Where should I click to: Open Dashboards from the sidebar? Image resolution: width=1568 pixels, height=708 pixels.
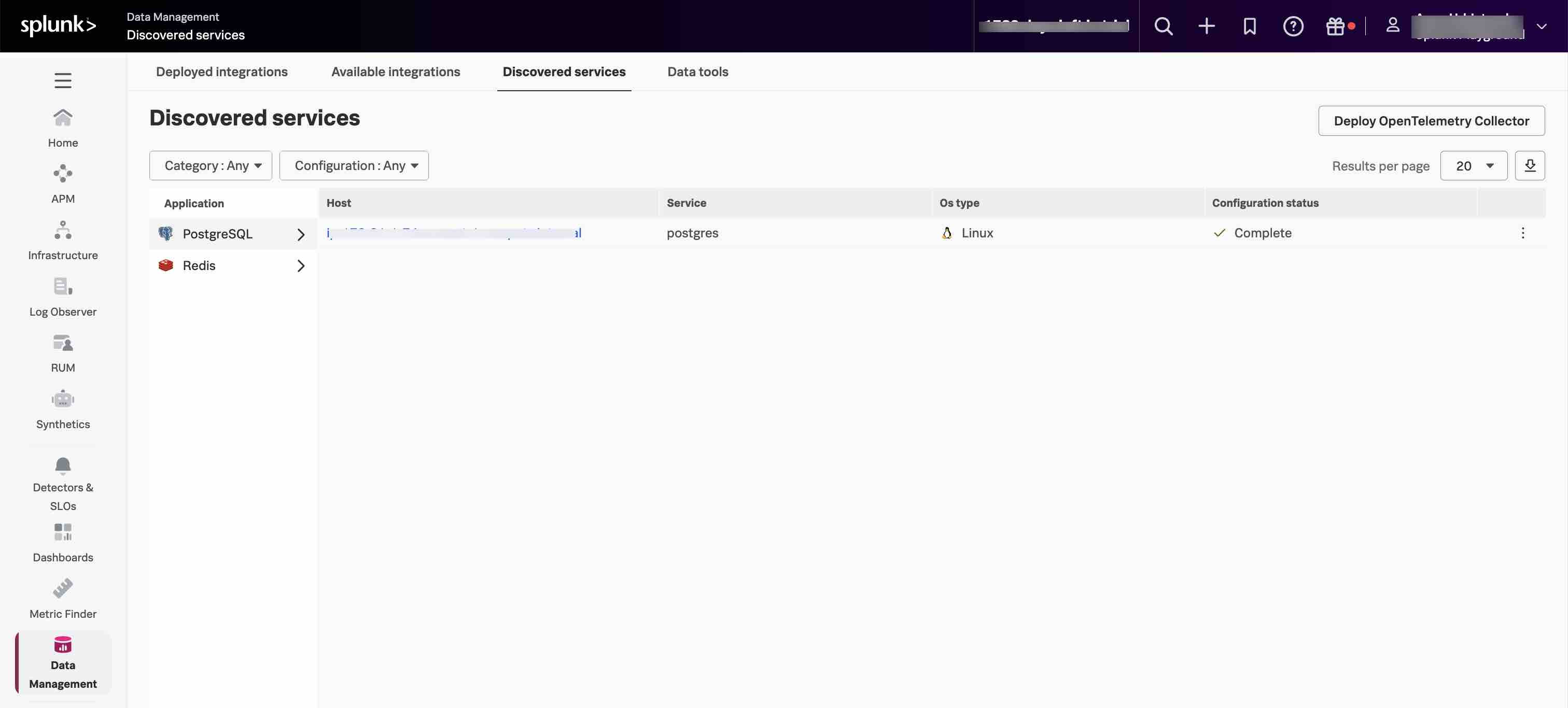pos(63,543)
